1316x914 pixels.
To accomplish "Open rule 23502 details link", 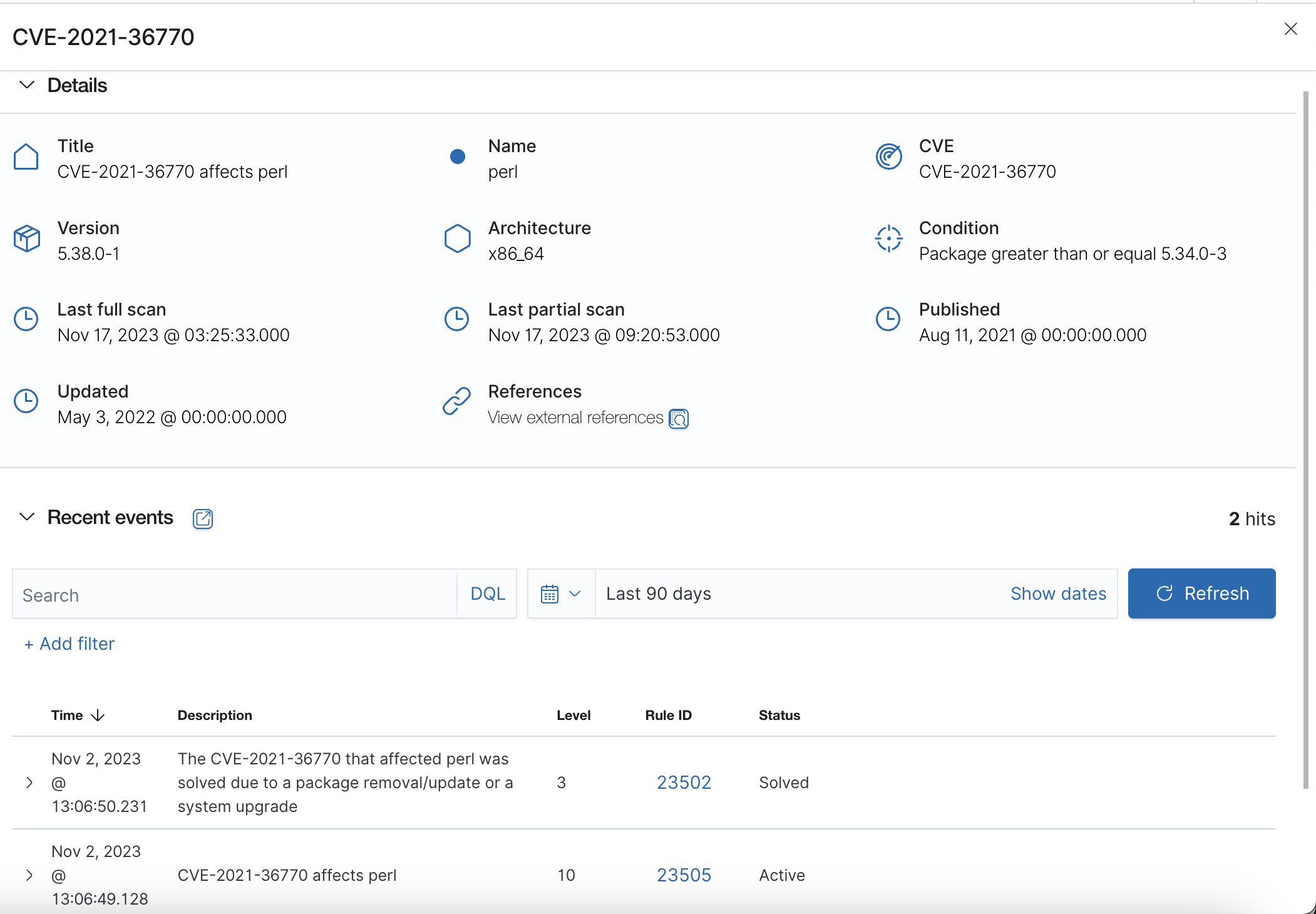I will (x=684, y=782).
